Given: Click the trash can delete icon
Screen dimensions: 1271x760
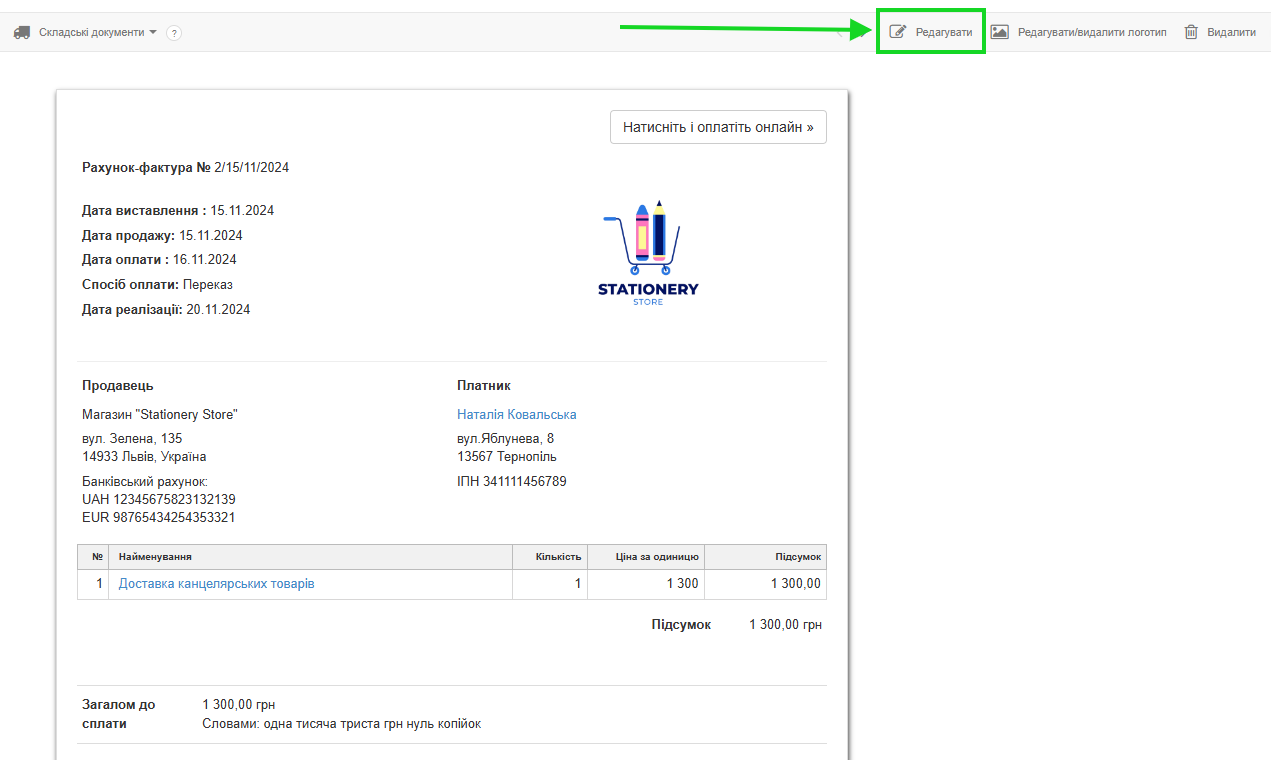Looking at the screenshot, I should tap(1191, 32).
